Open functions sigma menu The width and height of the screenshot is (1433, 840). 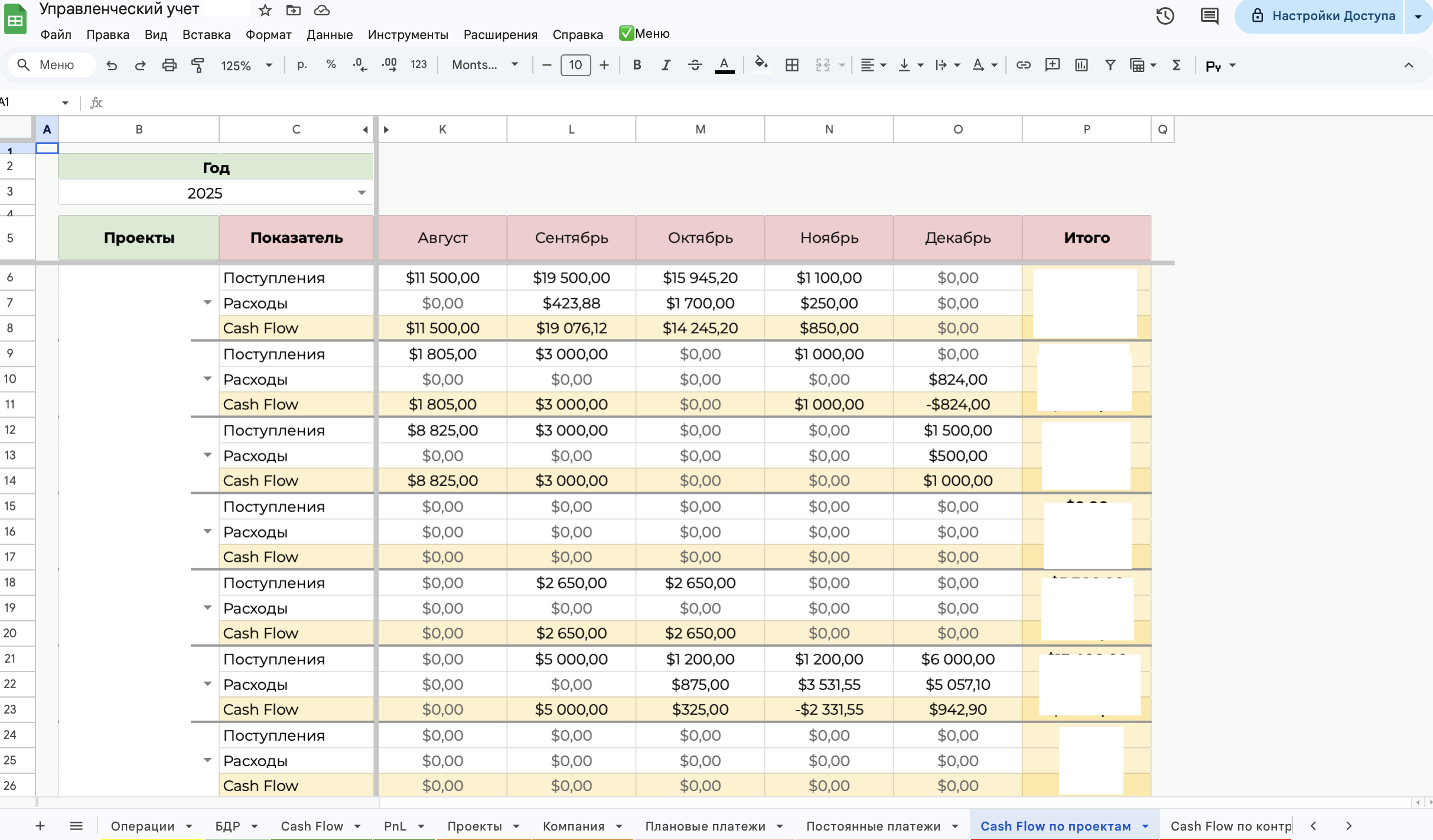click(1176, 65)
